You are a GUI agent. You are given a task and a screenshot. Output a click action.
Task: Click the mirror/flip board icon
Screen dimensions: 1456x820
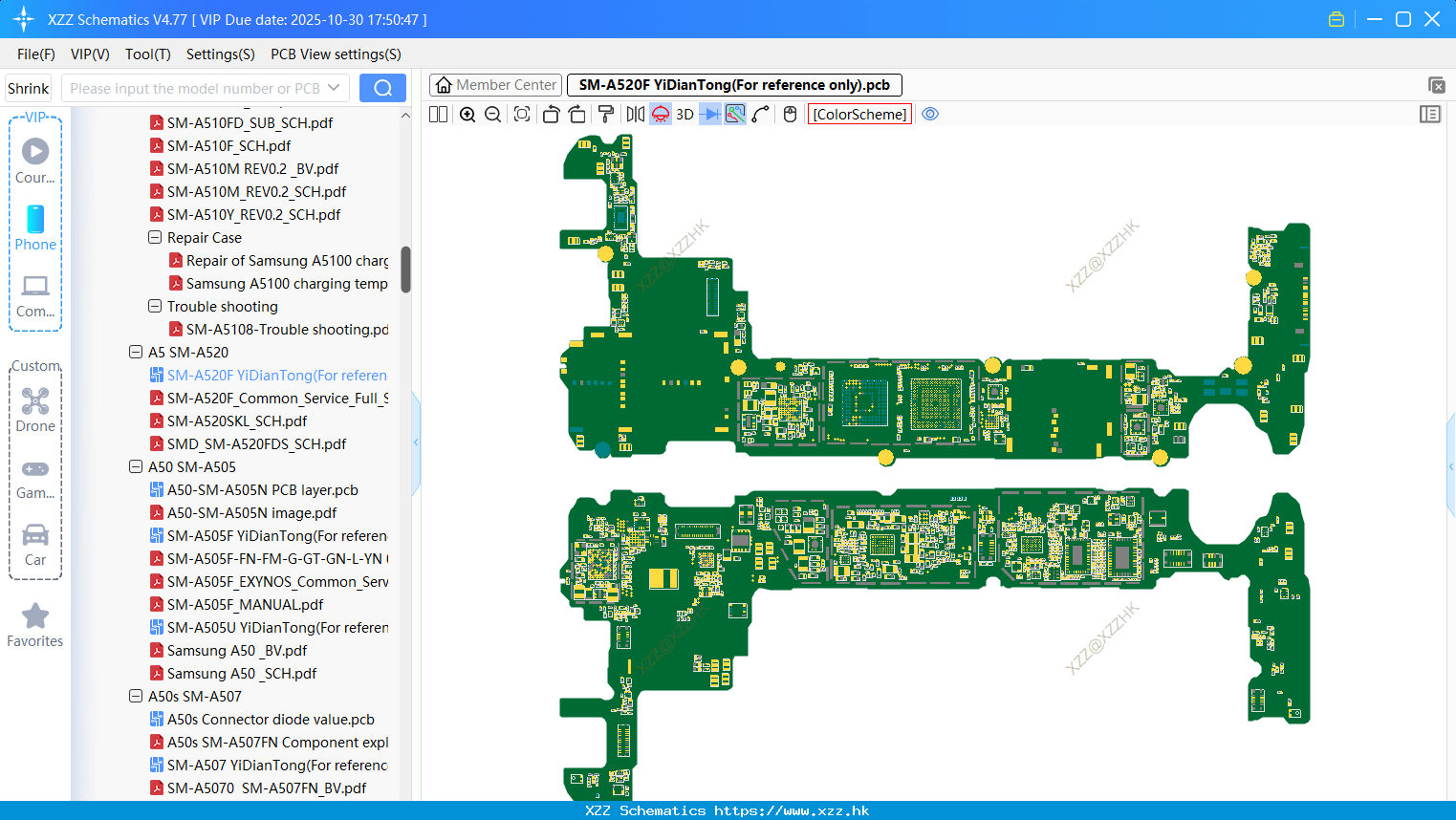pos(633,114)
